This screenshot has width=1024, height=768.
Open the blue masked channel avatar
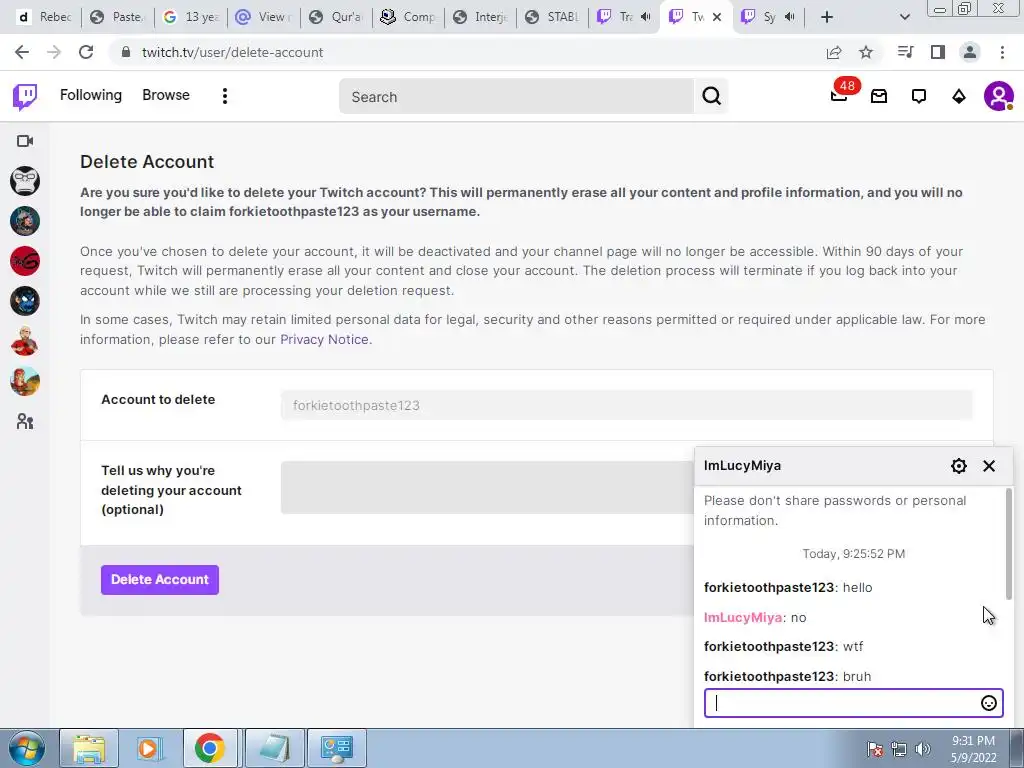(x=25, y=301)
